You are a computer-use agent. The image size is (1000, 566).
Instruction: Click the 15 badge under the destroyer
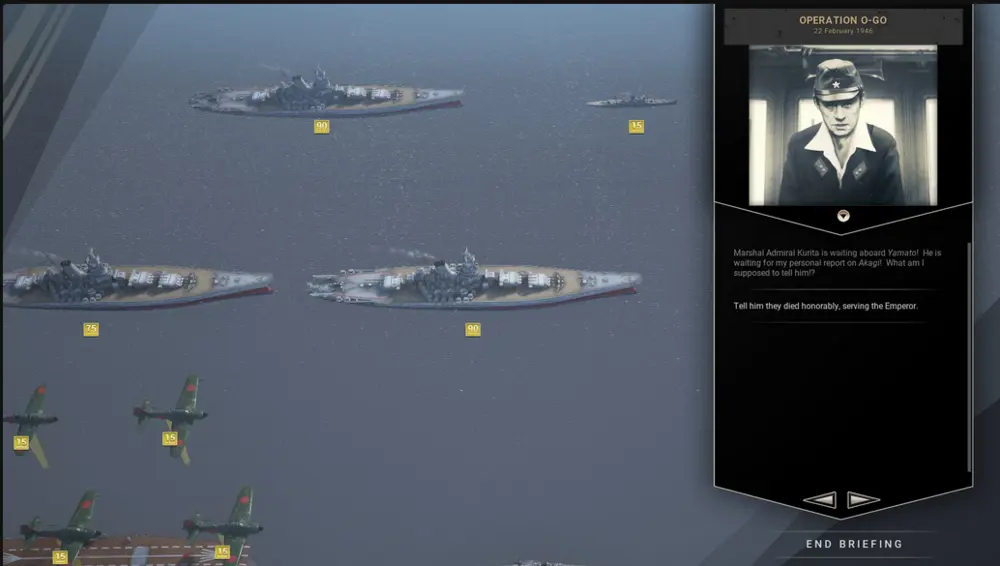[636, 126]
